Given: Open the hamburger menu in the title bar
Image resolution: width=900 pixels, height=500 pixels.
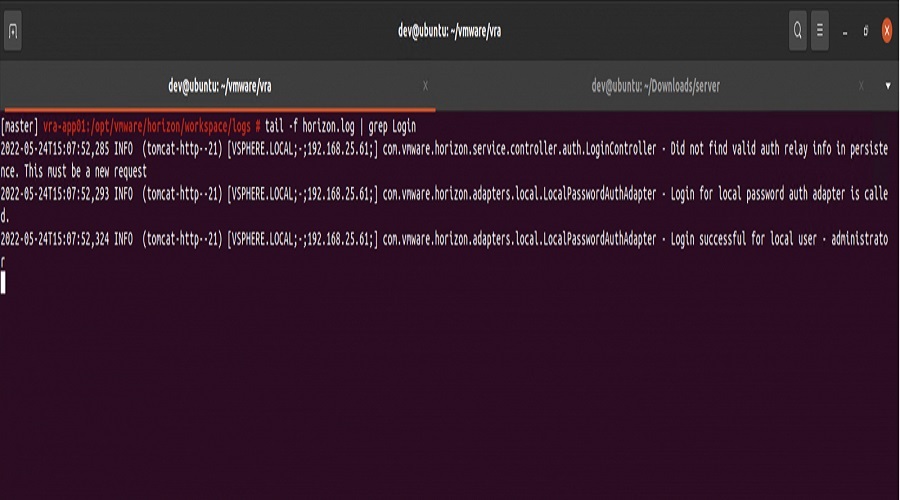Looking at the screenshot, I should point(820,31).
